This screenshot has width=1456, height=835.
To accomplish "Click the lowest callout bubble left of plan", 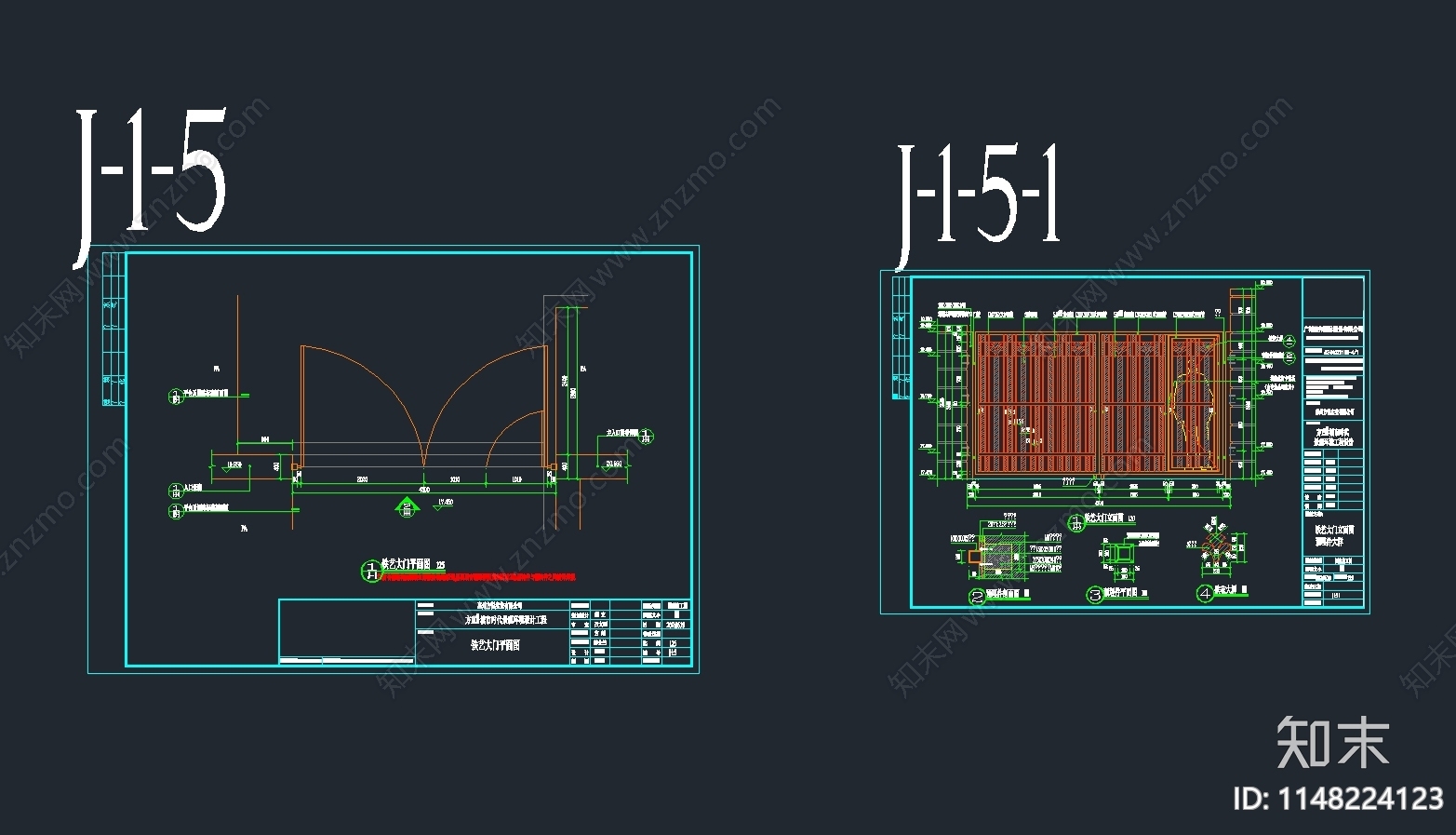I will point(176,511).
